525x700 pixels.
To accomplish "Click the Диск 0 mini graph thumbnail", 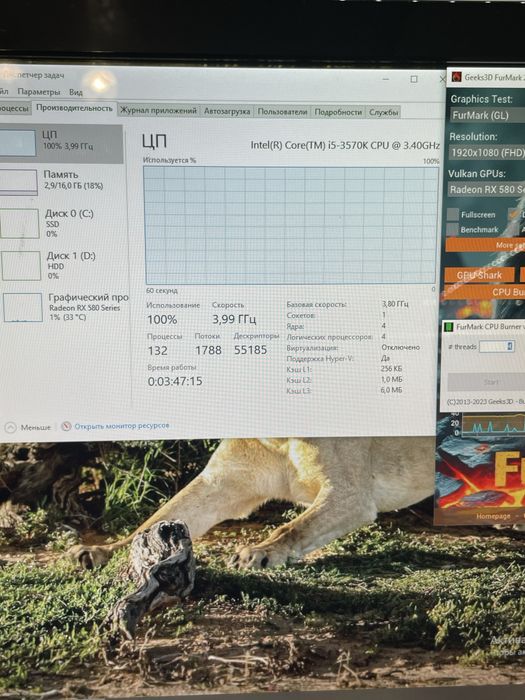I will [19, 224].
